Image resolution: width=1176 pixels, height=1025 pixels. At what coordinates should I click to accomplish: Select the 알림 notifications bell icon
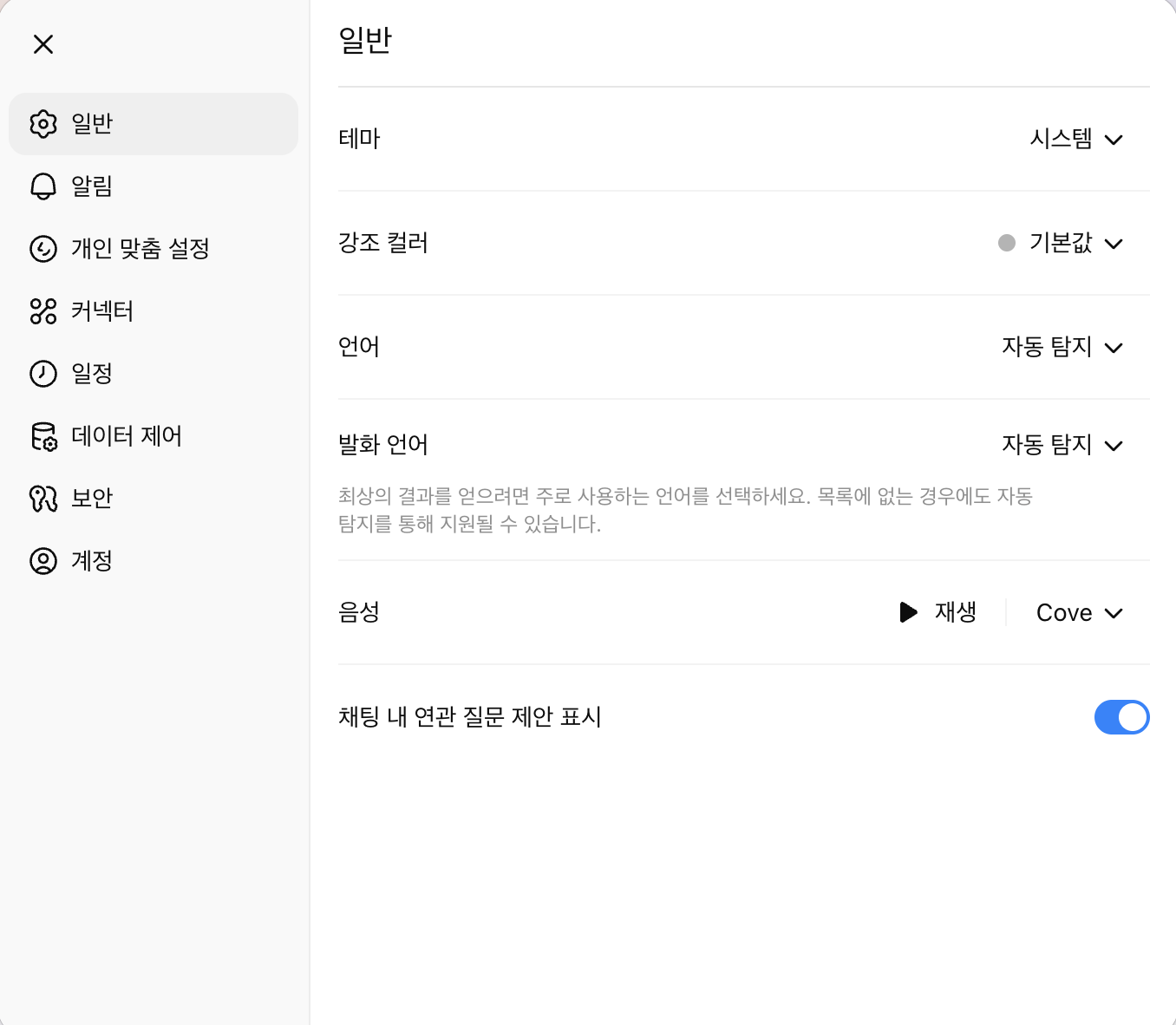(42, 186)
